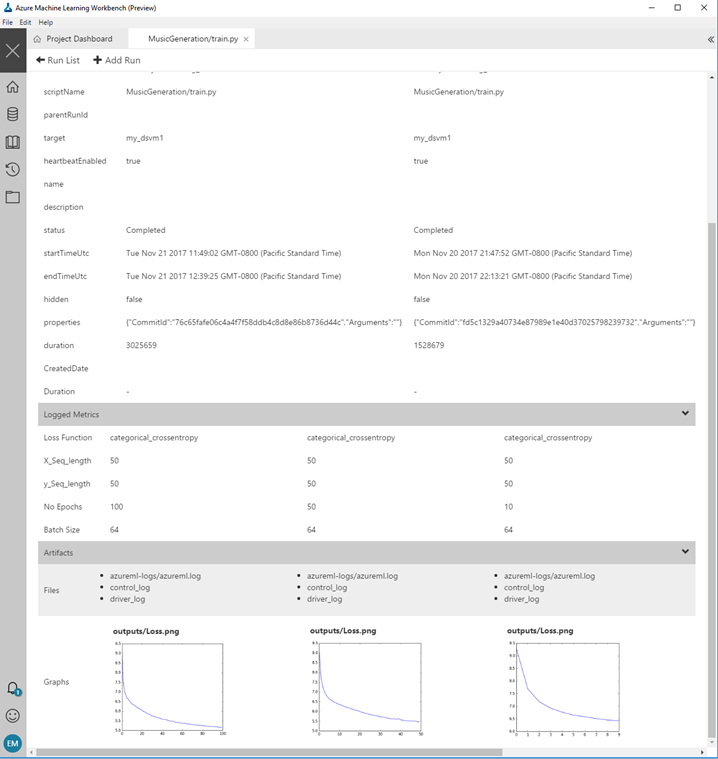Open the Data sources database icon
Screen dimensions: 718x759
13,114
